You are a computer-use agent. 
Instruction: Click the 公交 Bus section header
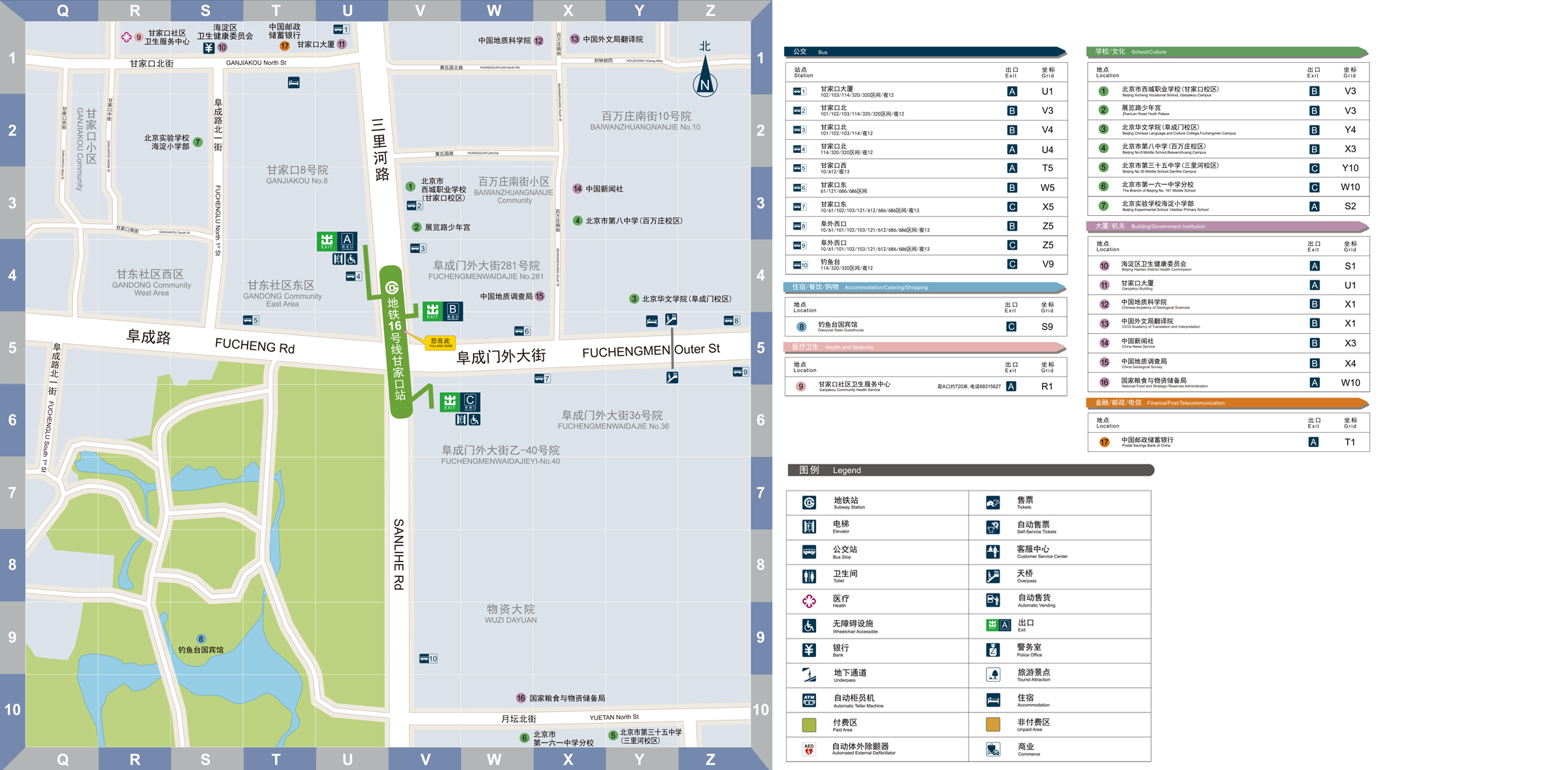[x=926, y=52]
